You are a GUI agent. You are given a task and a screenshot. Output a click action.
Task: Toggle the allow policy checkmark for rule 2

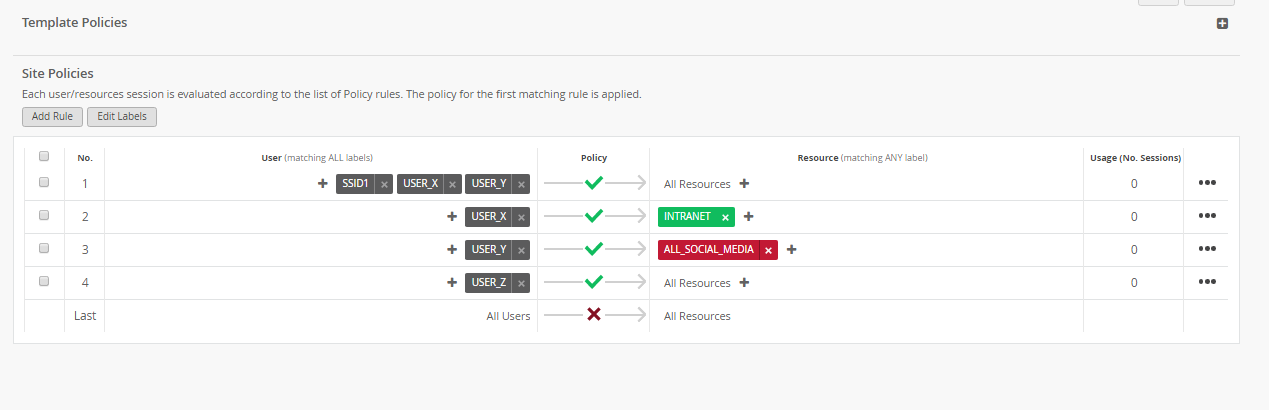593,216
